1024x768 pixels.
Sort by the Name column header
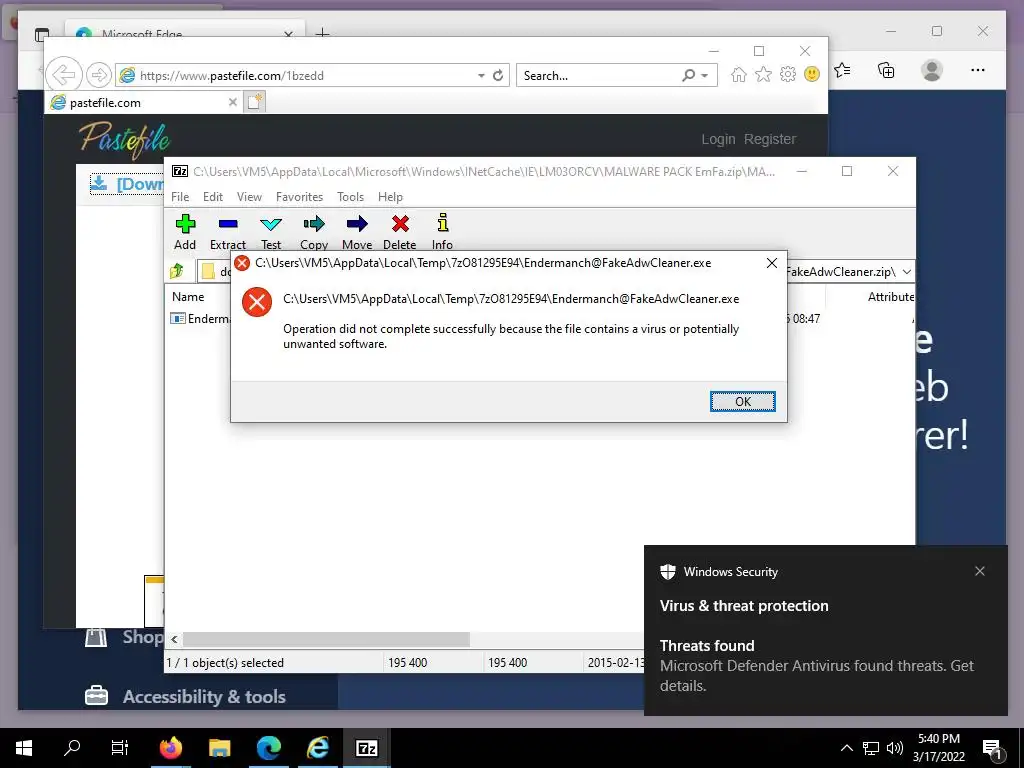click(188, 297)
